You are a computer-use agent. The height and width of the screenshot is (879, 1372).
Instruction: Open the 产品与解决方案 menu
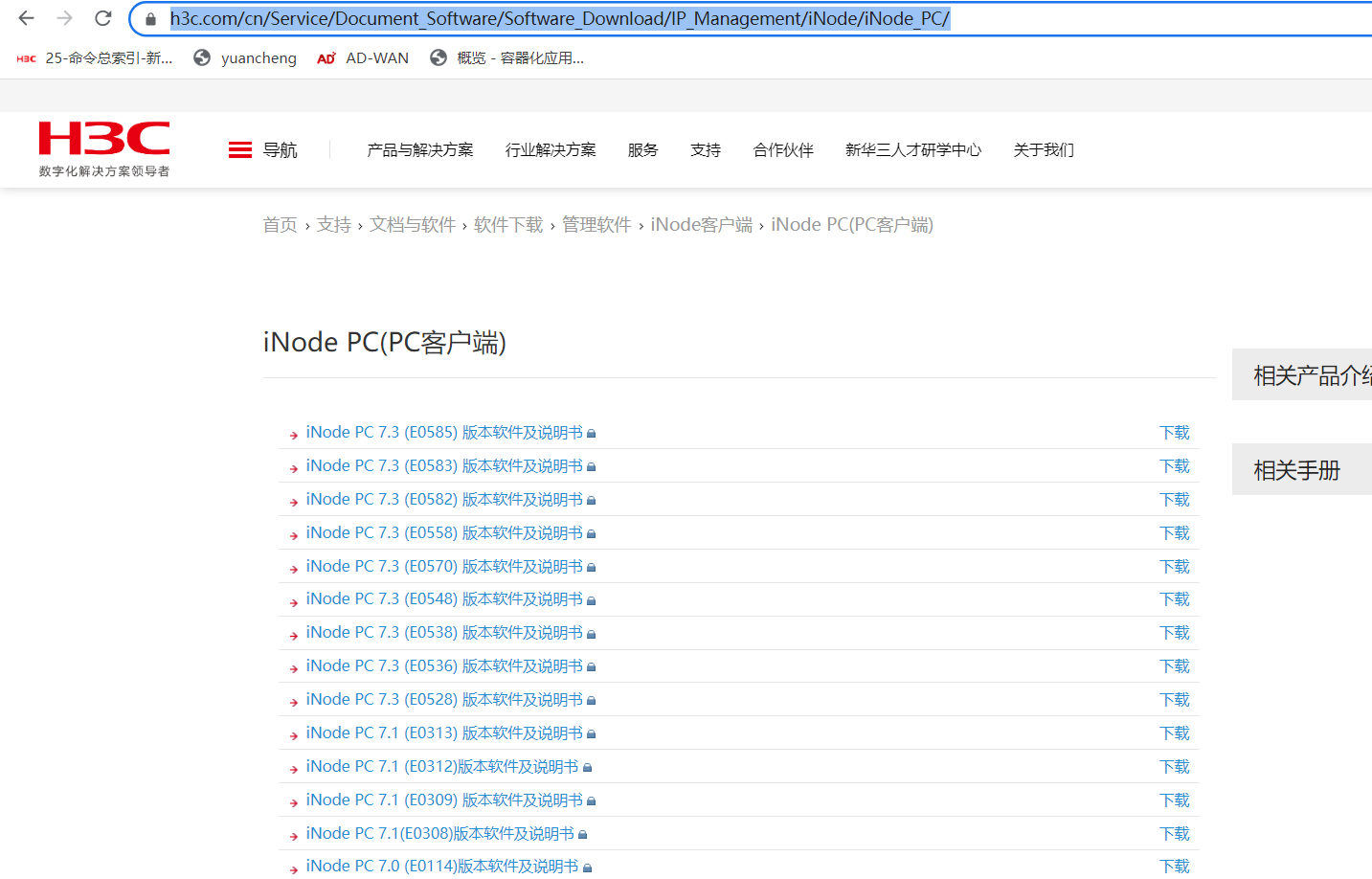coord(420,150)
